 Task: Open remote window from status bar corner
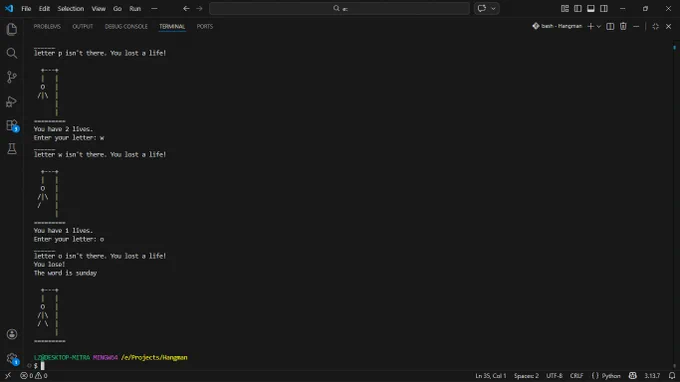click(8, 376)
